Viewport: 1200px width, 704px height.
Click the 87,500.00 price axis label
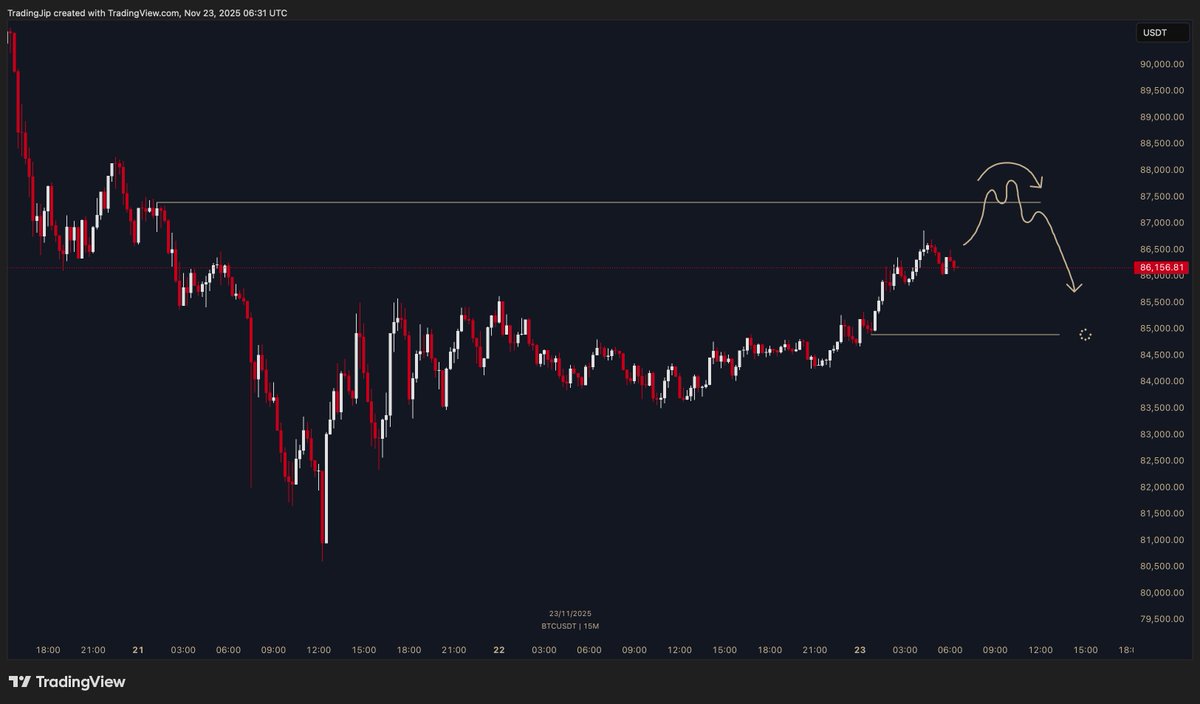1160,196
